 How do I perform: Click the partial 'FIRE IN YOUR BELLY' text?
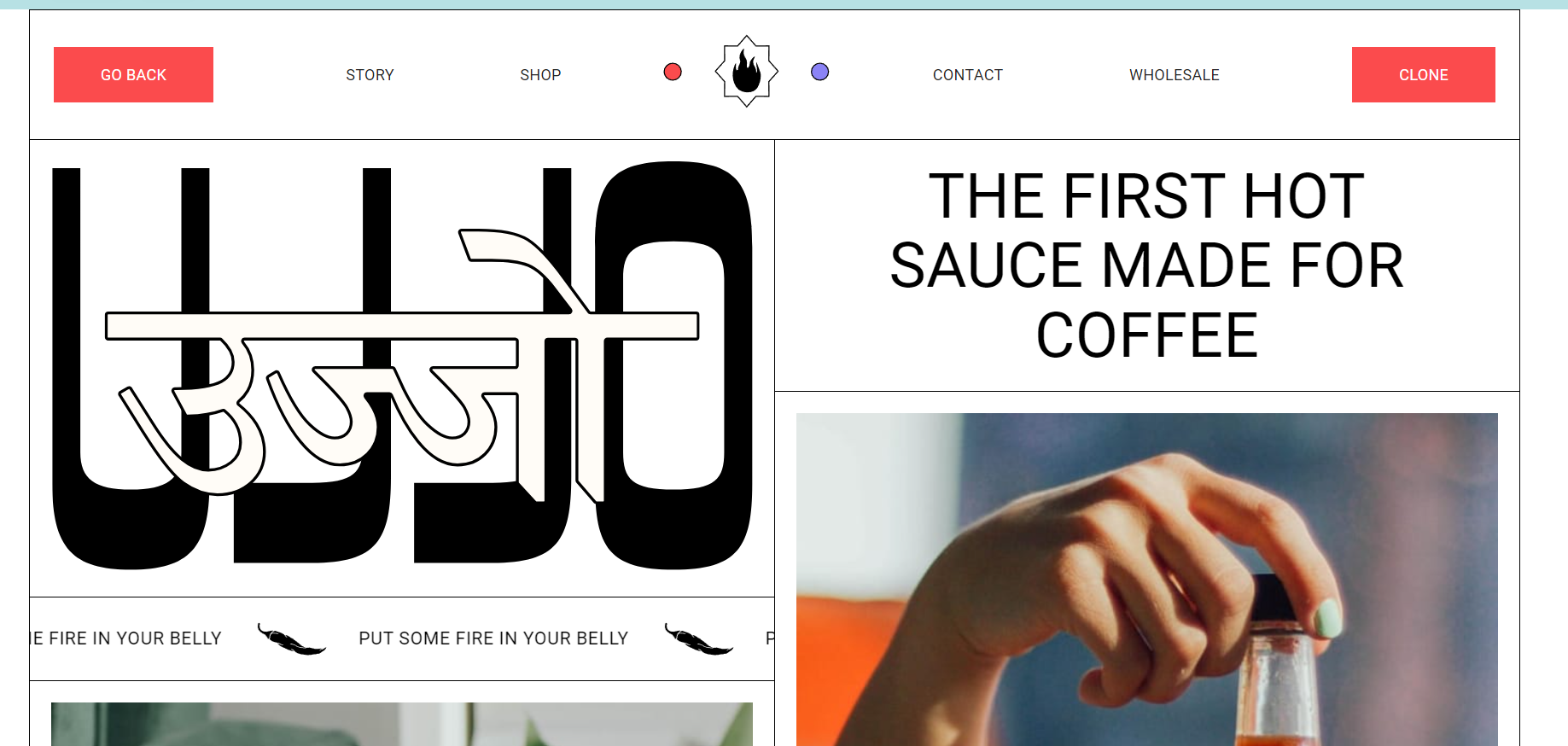(126, 638)
